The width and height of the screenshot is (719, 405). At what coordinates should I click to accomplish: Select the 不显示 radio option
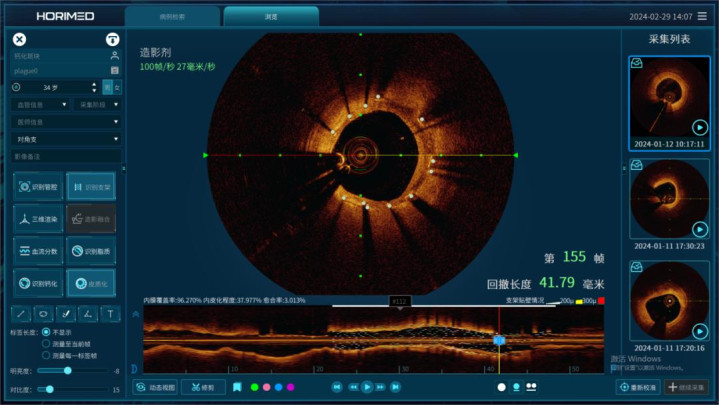coord(46,333)
